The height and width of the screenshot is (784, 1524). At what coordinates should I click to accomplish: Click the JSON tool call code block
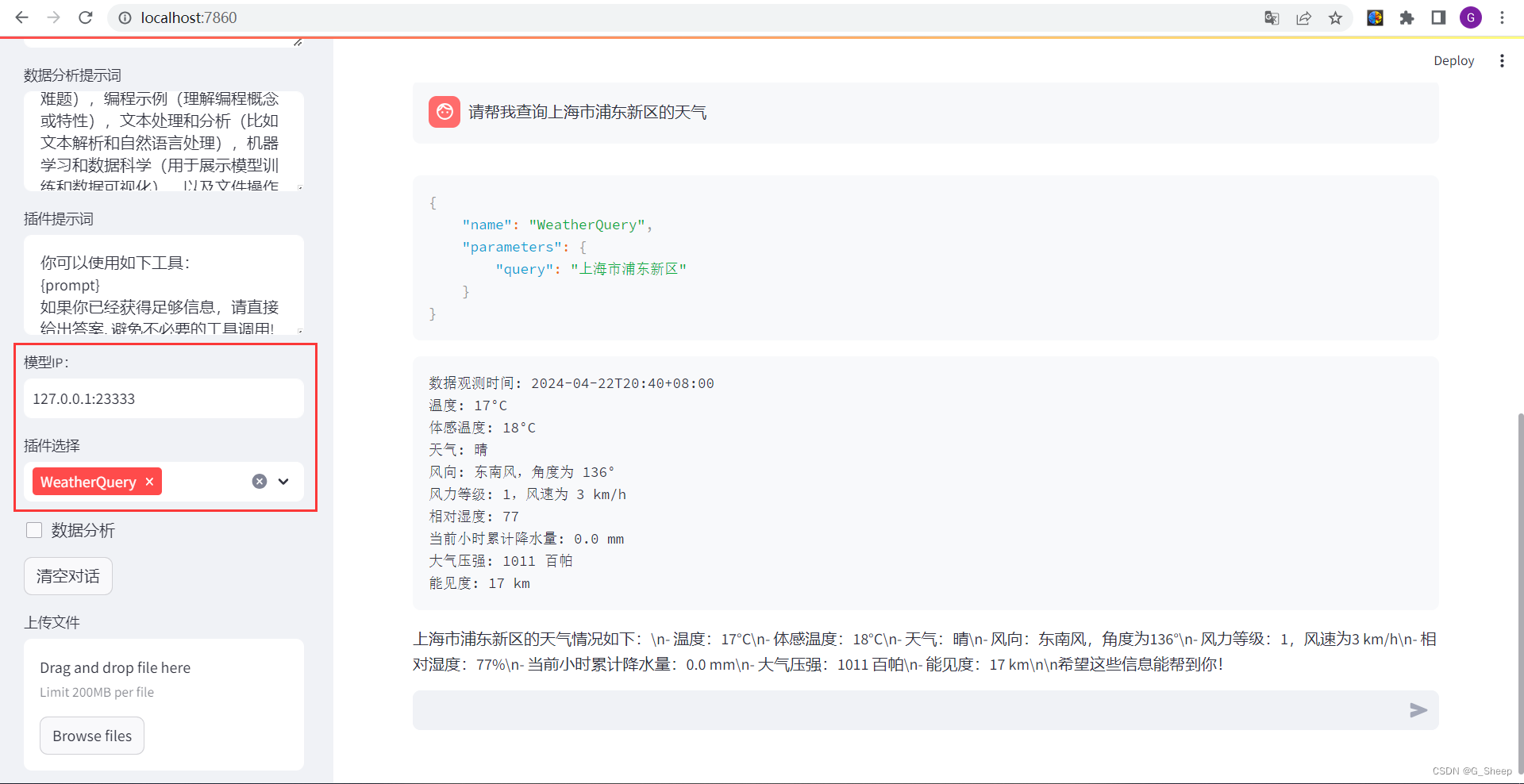(926, 258)
